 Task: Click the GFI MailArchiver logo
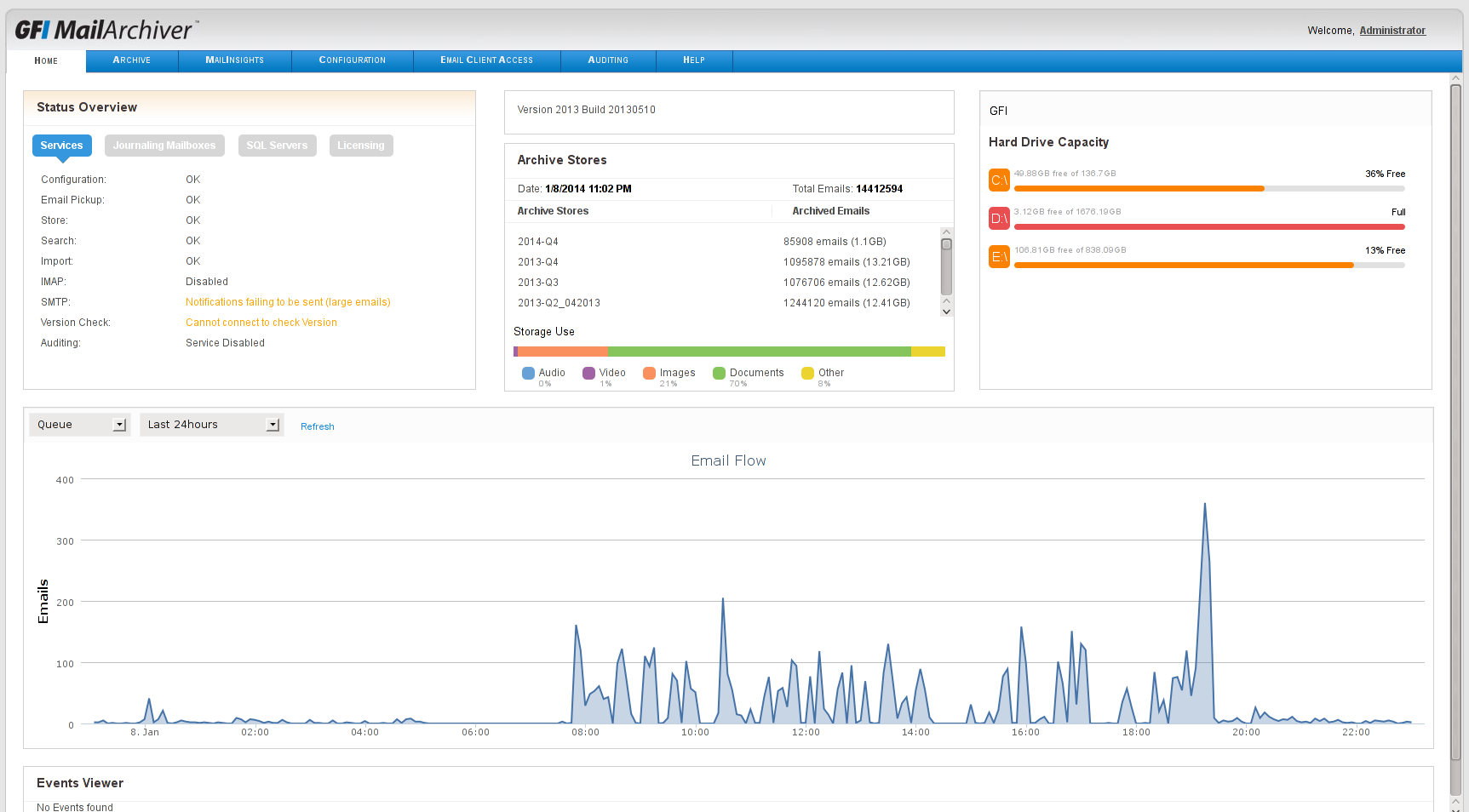pos(106,30)
